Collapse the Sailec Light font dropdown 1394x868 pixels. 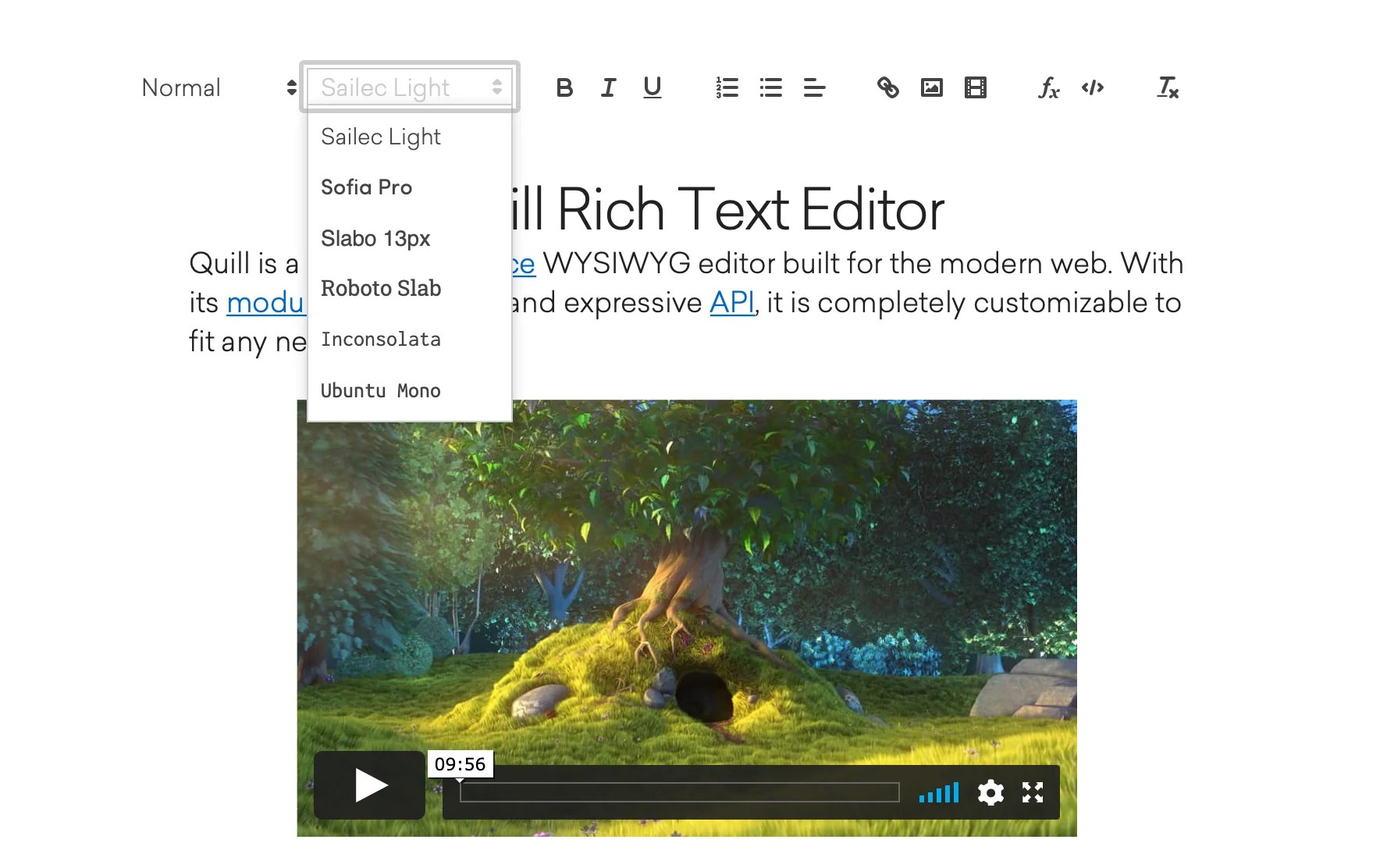tap(410, 87)
